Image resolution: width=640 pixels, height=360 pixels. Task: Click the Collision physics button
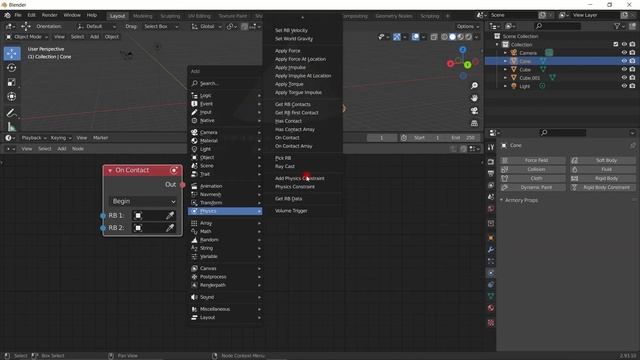[533, 169]
